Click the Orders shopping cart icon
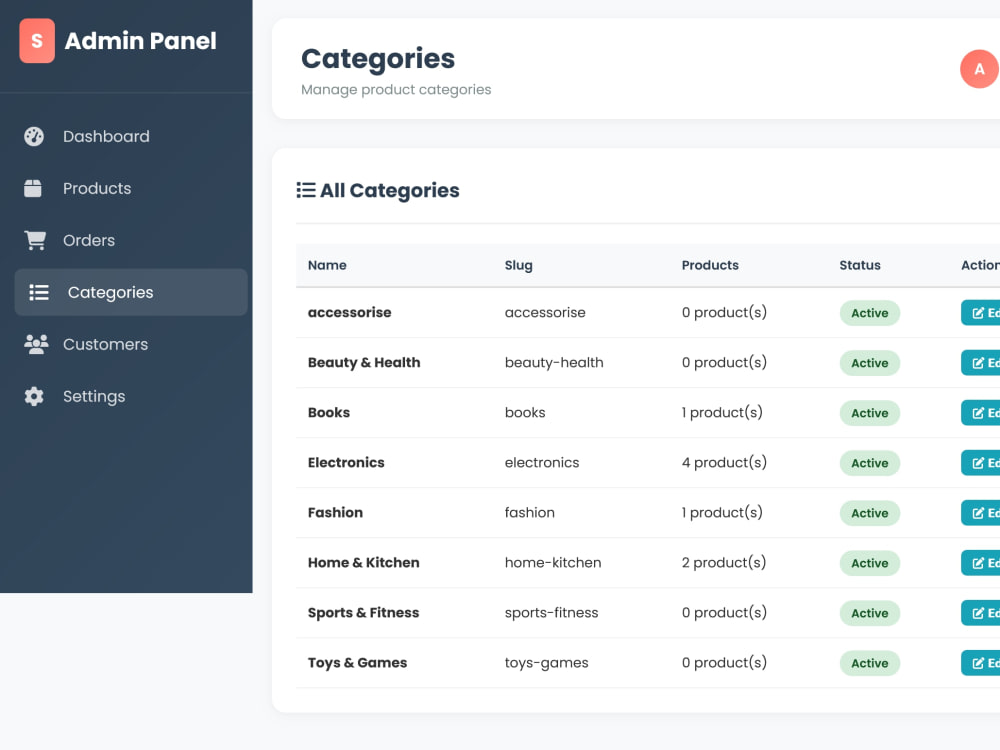 (35, 240)
